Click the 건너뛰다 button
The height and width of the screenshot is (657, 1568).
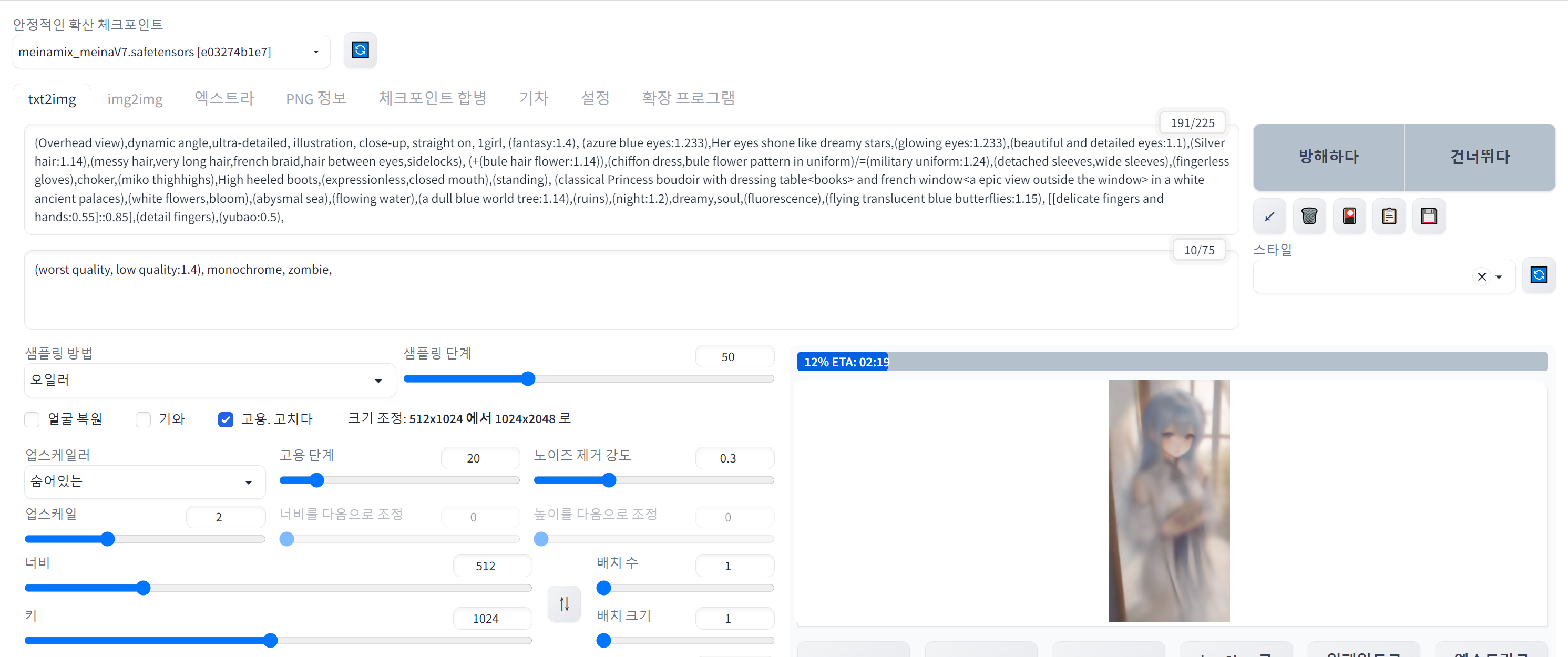click(1479, 157)
